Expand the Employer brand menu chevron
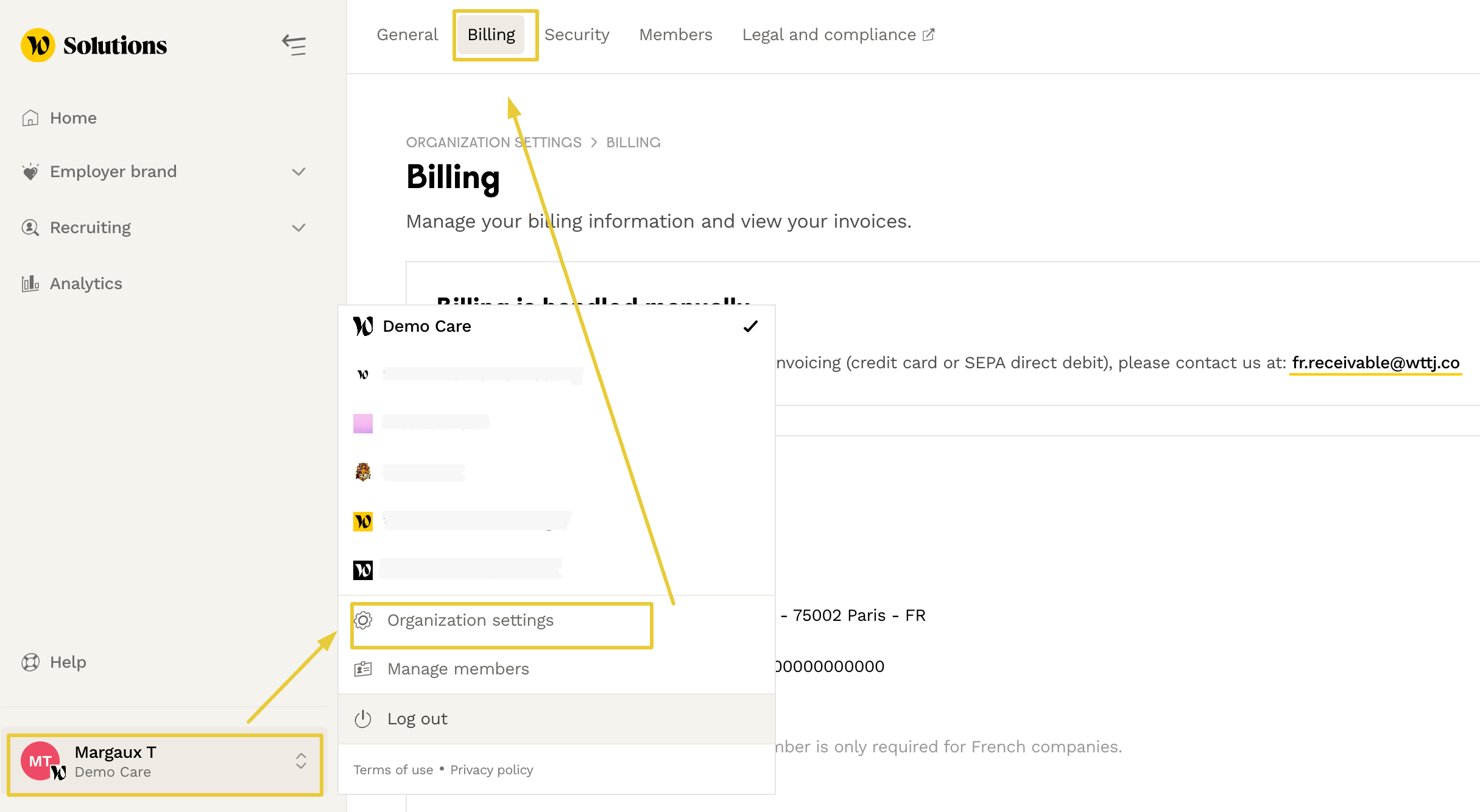 click(x=298, y=172)
